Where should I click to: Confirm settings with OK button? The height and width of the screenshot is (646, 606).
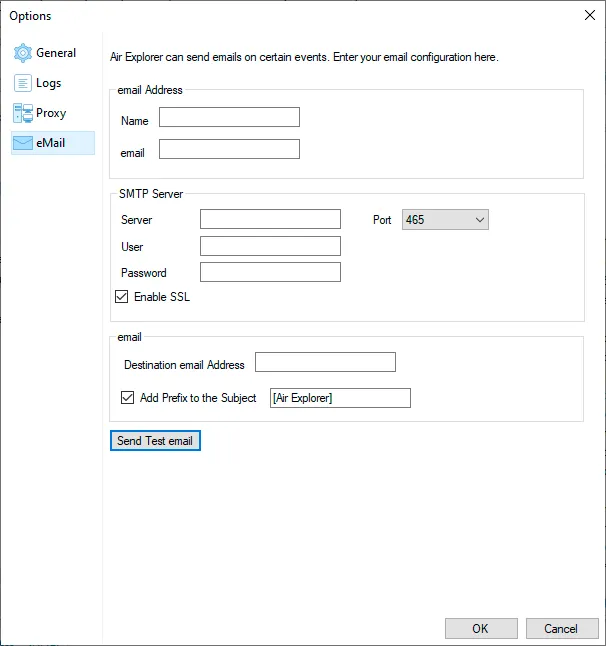click(481, 628)
